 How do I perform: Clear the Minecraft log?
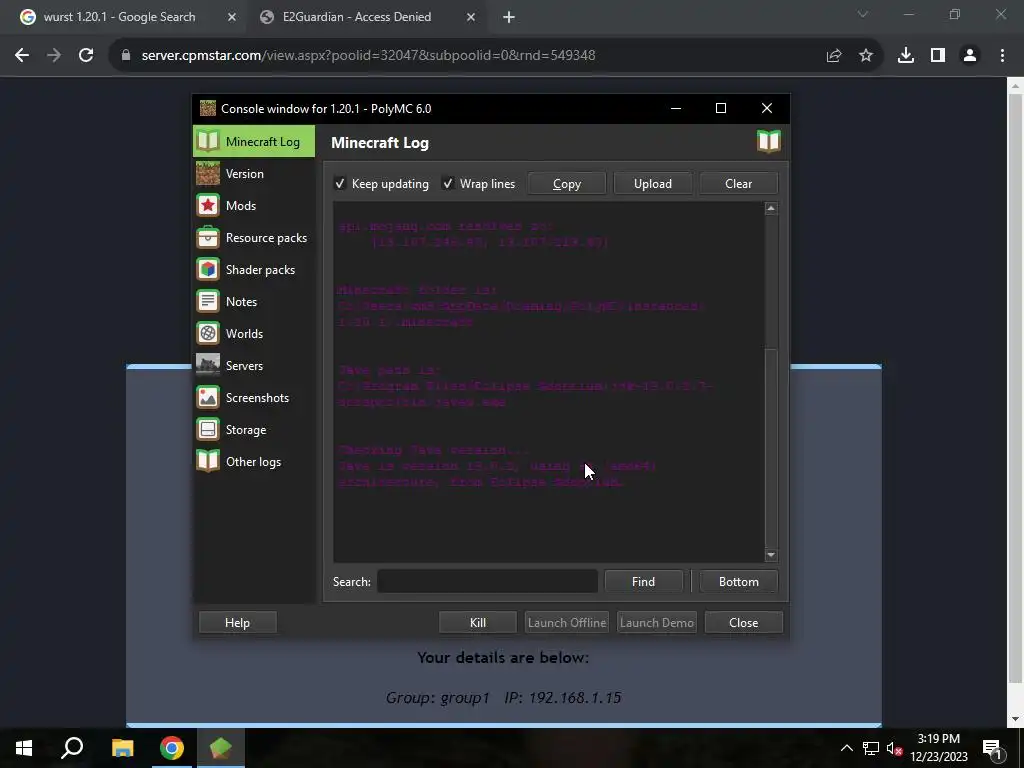pyautogui.click(x=739, y=184)
